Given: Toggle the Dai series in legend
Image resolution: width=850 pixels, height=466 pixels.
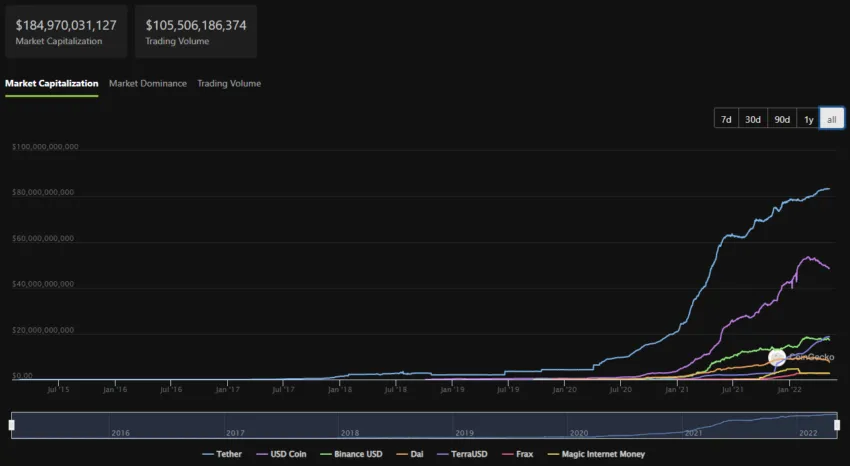Looking at the screenshot, I should (x=410, y=454).
